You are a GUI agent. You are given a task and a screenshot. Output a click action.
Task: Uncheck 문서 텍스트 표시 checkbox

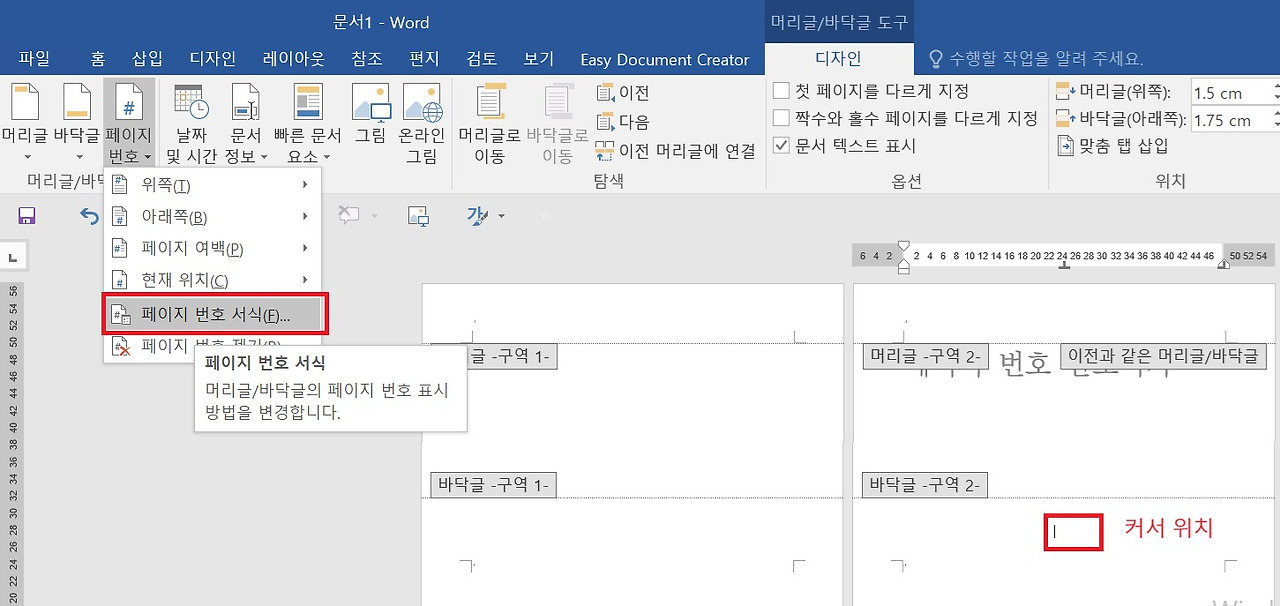[780, 143]
